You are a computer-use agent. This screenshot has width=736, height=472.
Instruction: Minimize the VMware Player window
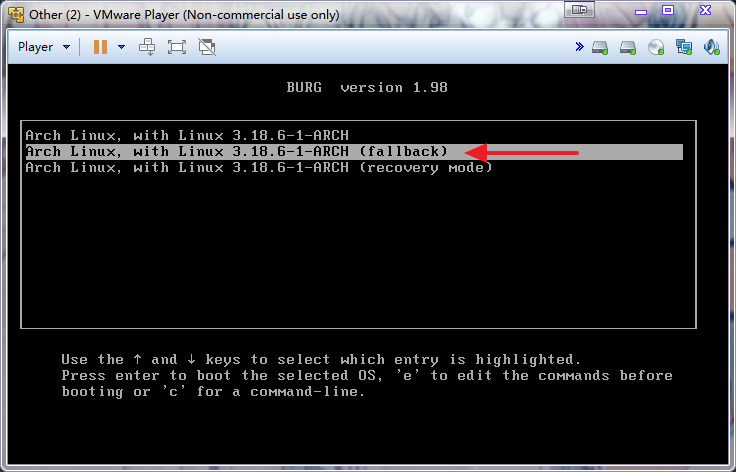pos(639,10)
